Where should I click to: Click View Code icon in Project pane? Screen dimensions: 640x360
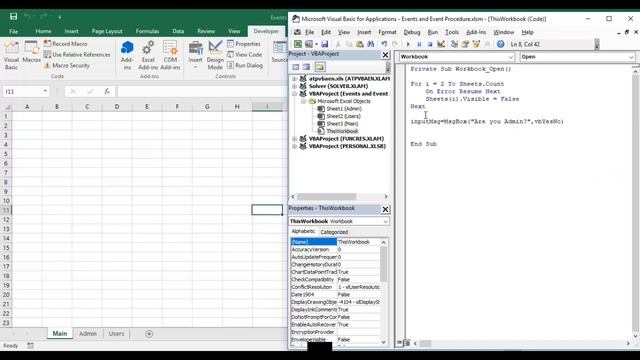[x=296, y=67]
